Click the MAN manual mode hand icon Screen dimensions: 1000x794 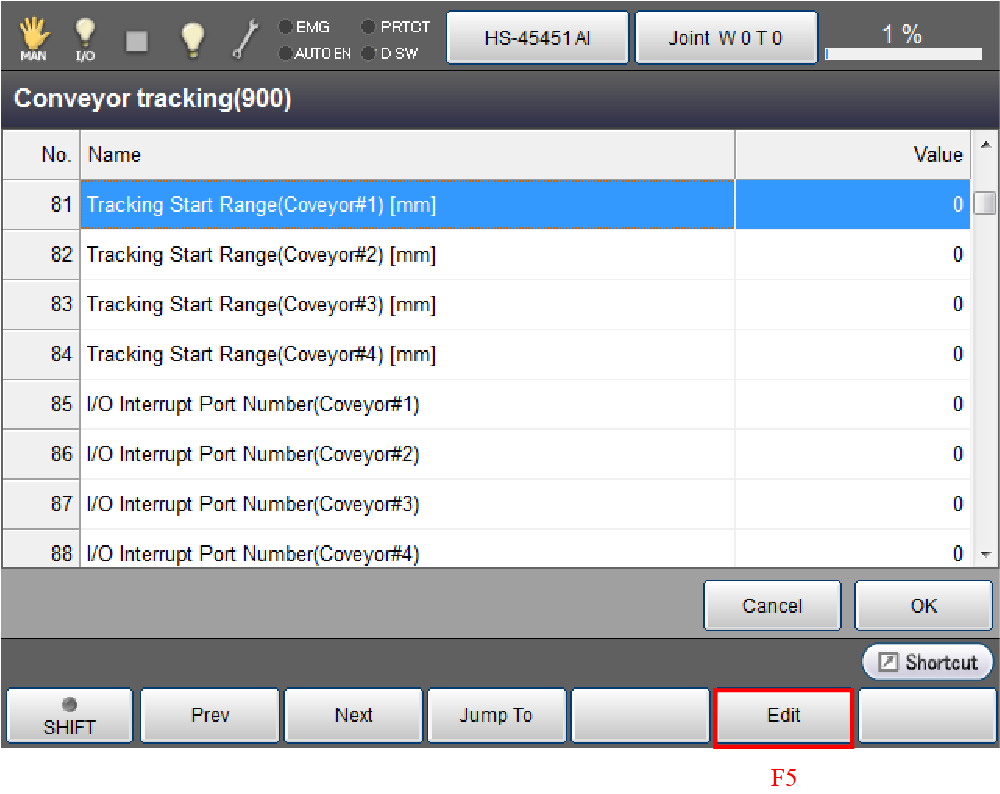33,38
